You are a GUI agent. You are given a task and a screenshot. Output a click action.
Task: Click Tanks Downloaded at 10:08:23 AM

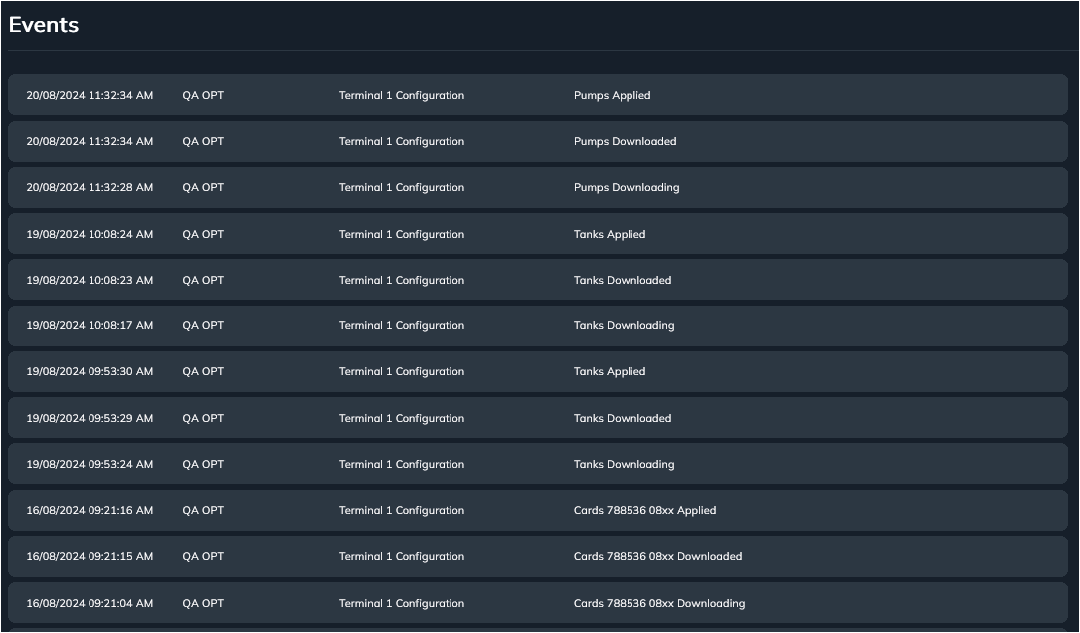point(622,280)
